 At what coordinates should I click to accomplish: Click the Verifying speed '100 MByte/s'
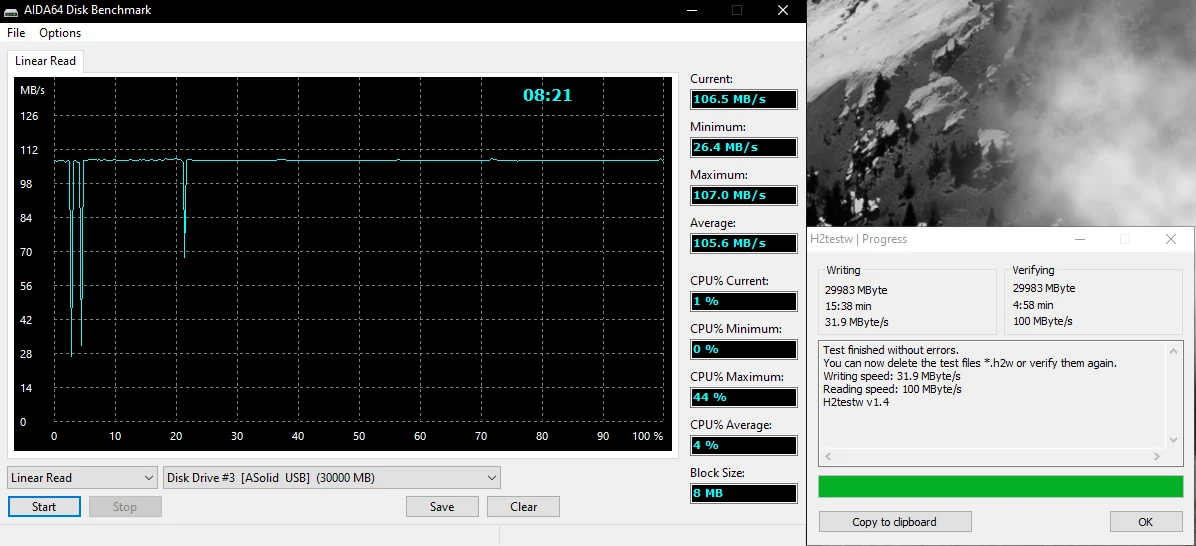coord(1043,321)
